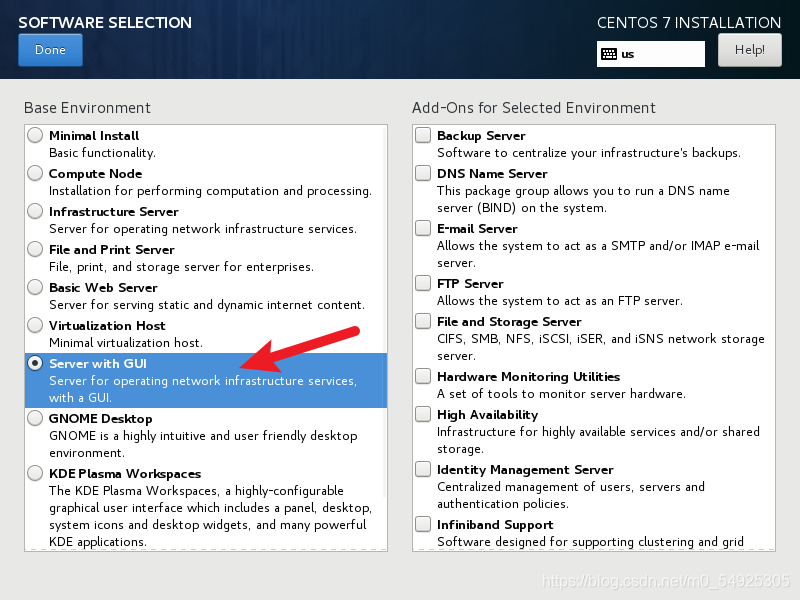Enable High Availability checkbox
This screenshot has height=600, width=800.
click(423, 414)
